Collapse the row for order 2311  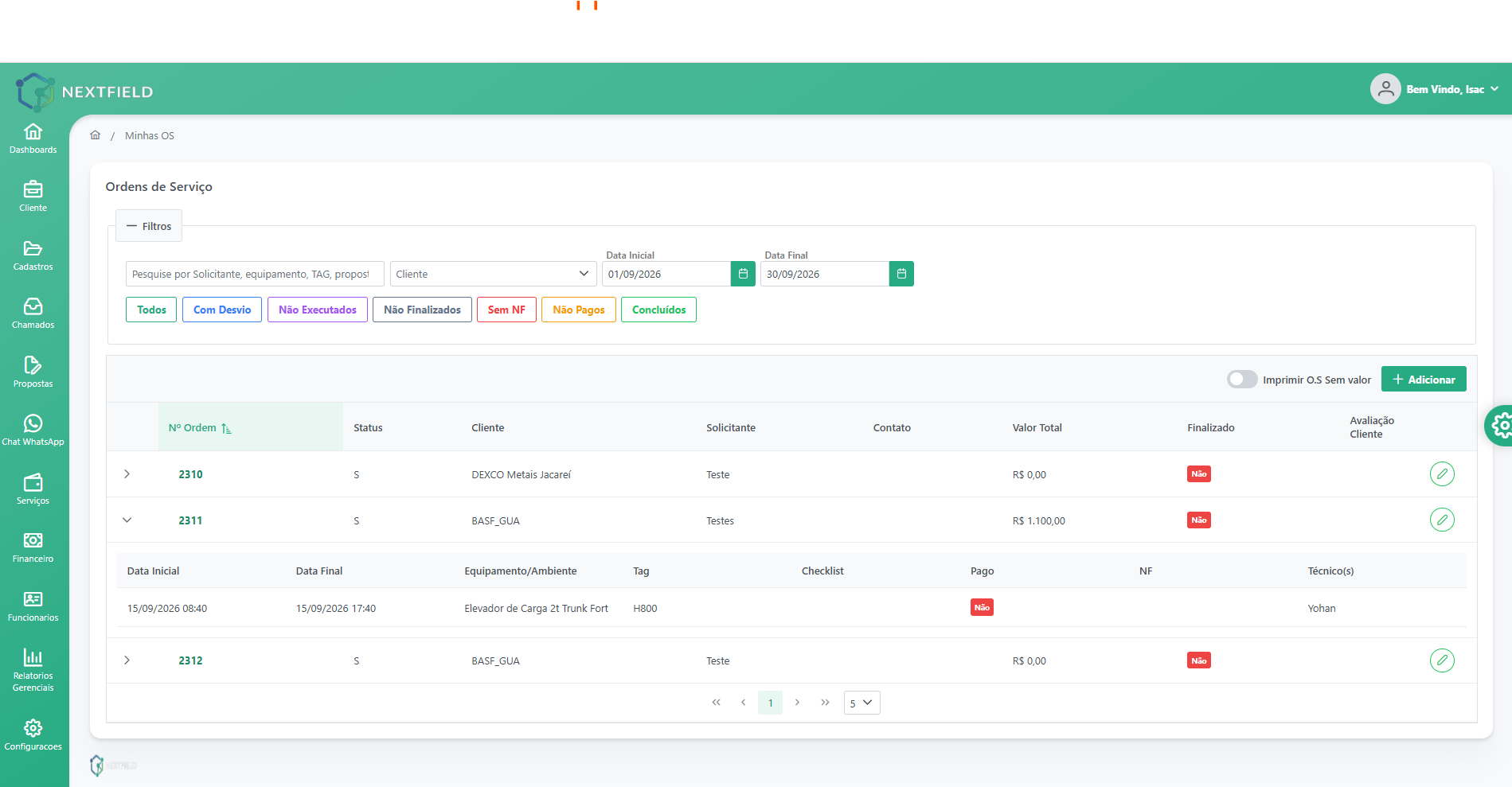pyautogui.click(x=127, y=520)
